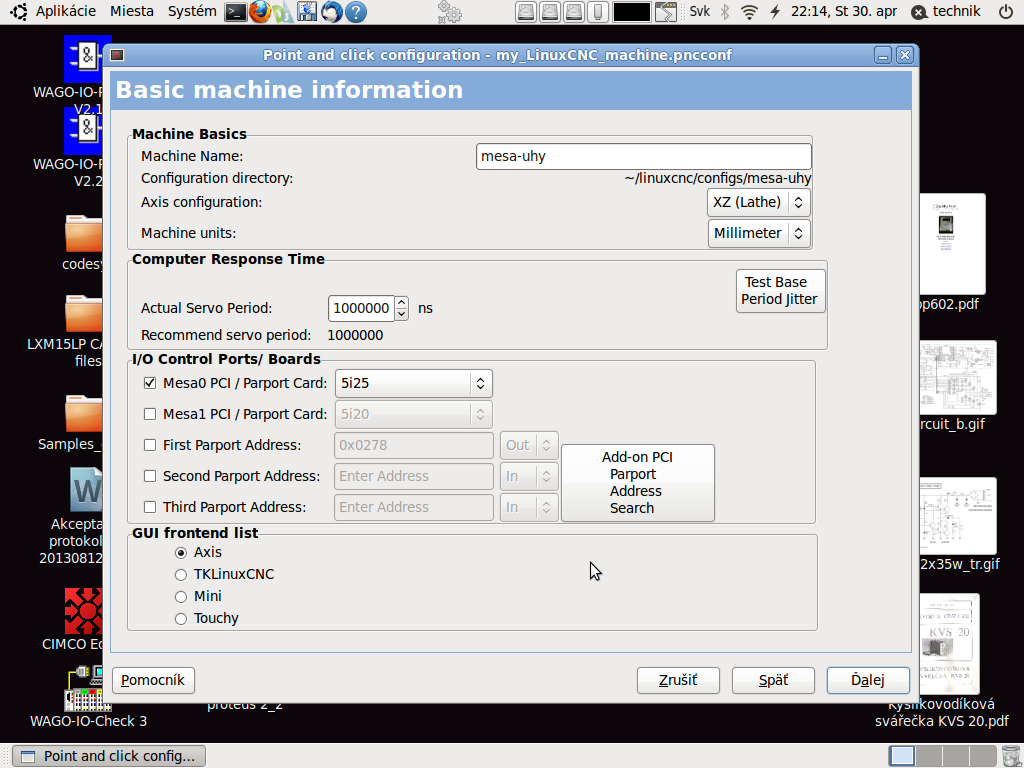
Task: Open the Systém menu
Action: 191,11
